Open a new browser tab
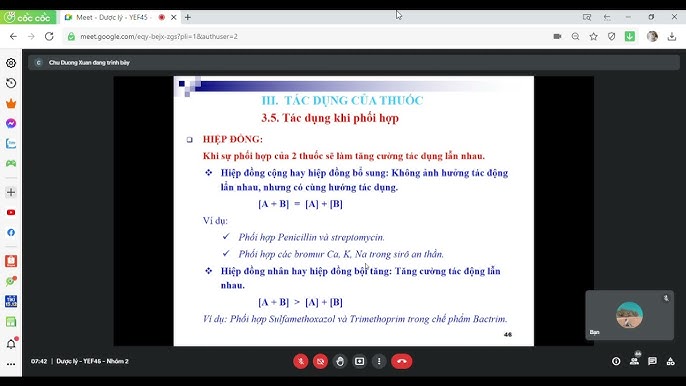 188,17
